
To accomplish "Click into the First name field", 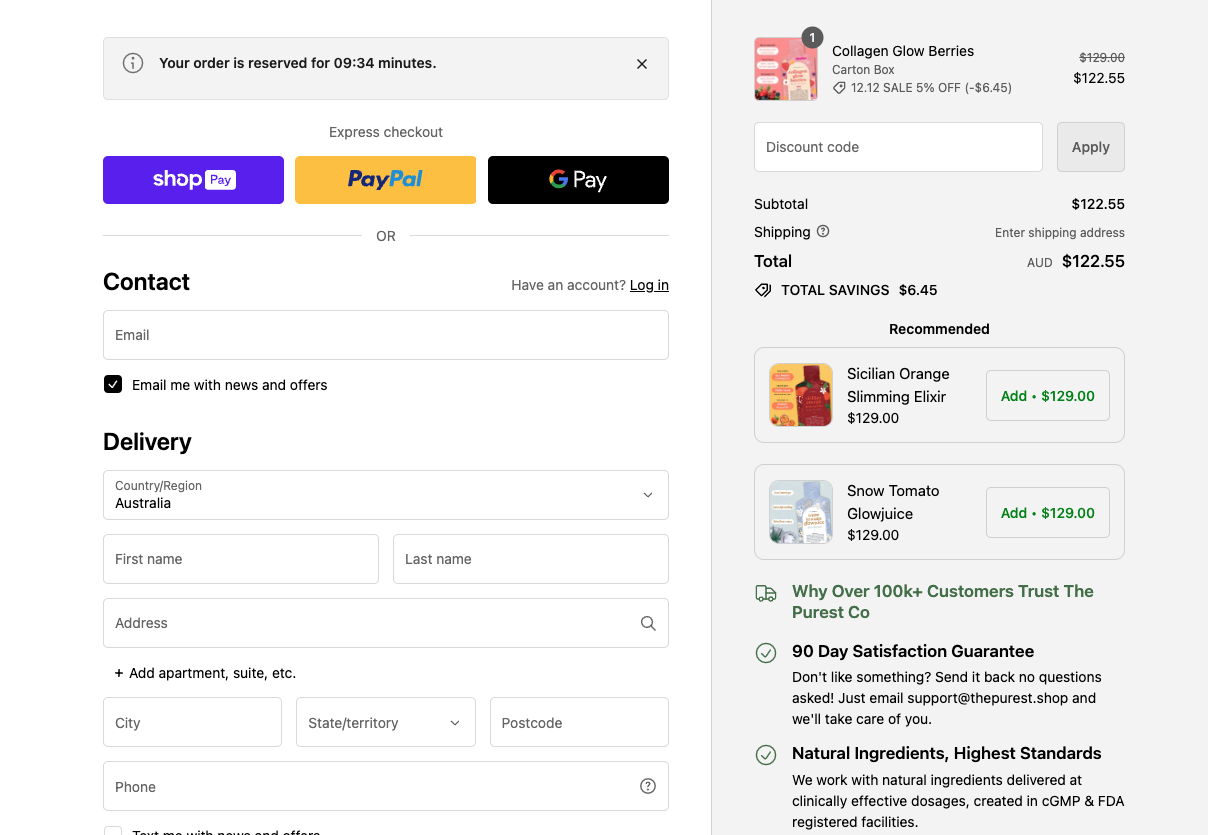I will tap(241, 559).
